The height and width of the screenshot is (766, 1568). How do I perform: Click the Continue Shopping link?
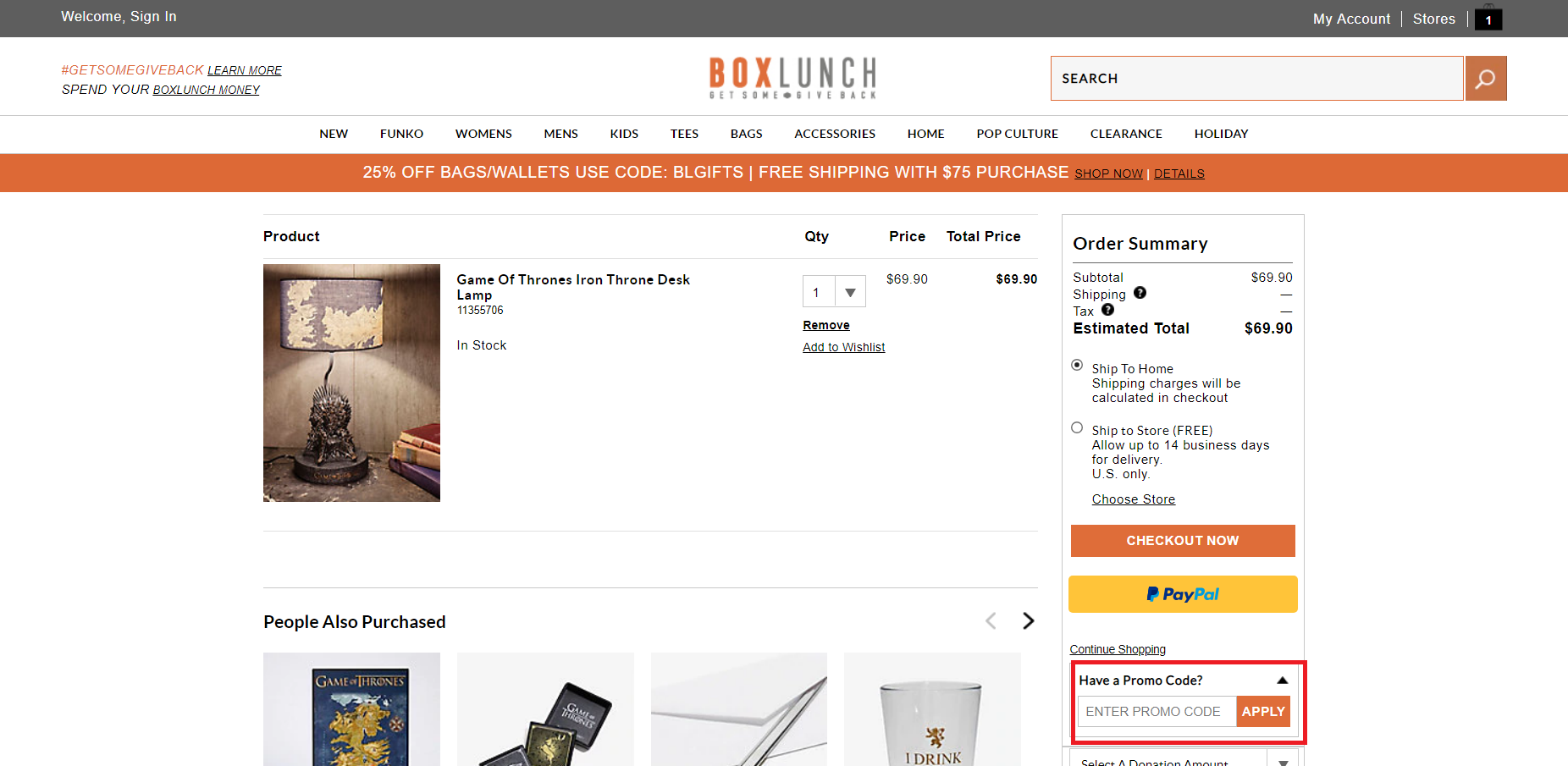(1118, 649)
